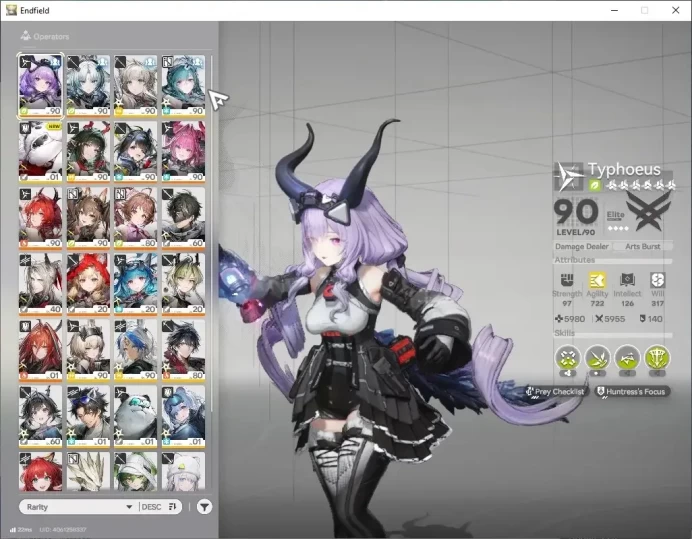
Task: Select the green-haired white-hood operator card in bottom row
Action: (x=135, y=471)
